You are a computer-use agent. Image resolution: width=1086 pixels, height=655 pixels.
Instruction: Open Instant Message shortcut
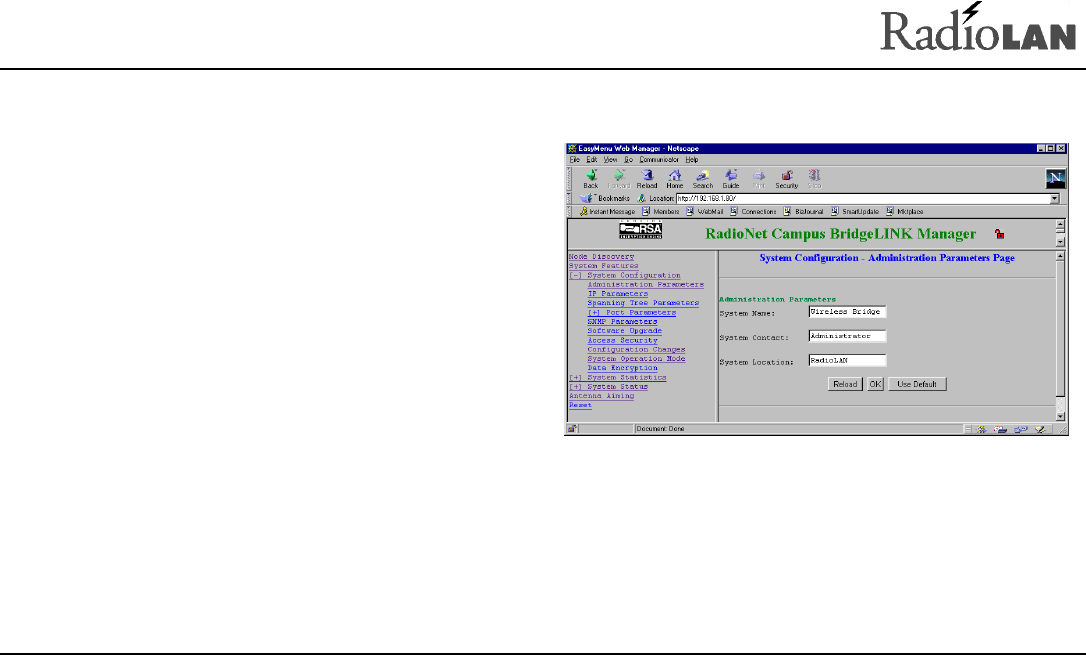(607, 212)
